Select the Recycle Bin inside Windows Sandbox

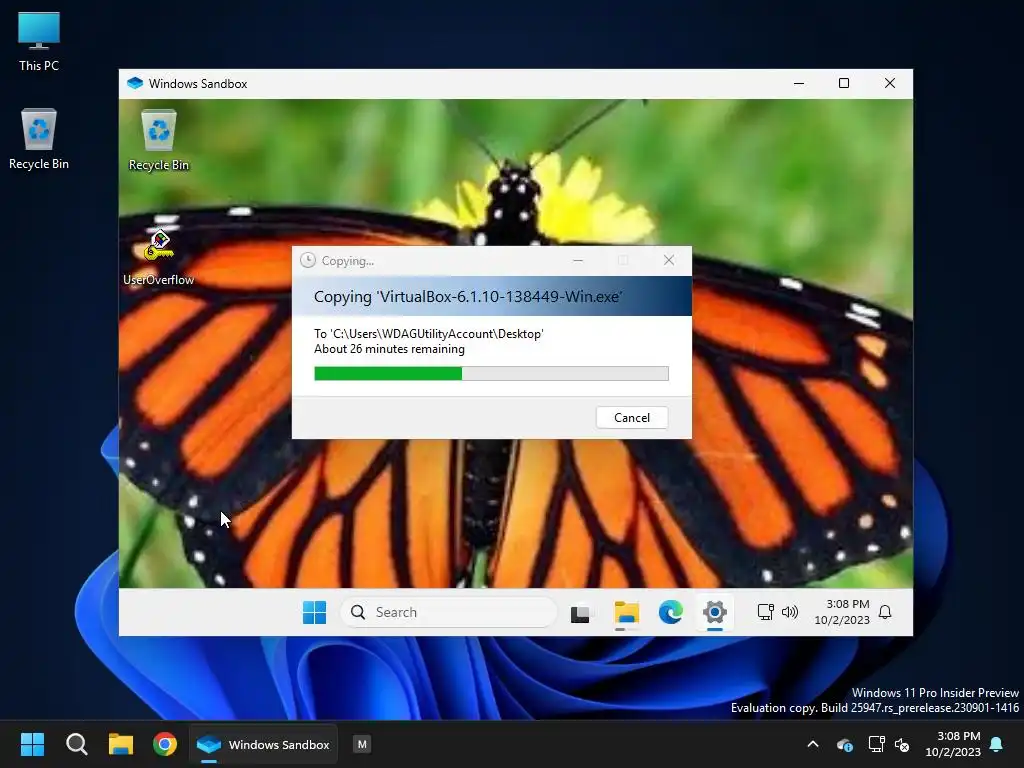(x=159, y=140)
